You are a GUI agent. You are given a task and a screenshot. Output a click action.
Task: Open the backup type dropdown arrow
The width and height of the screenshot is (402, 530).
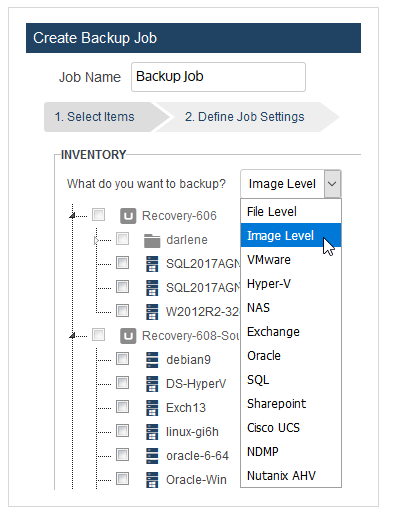332,184
